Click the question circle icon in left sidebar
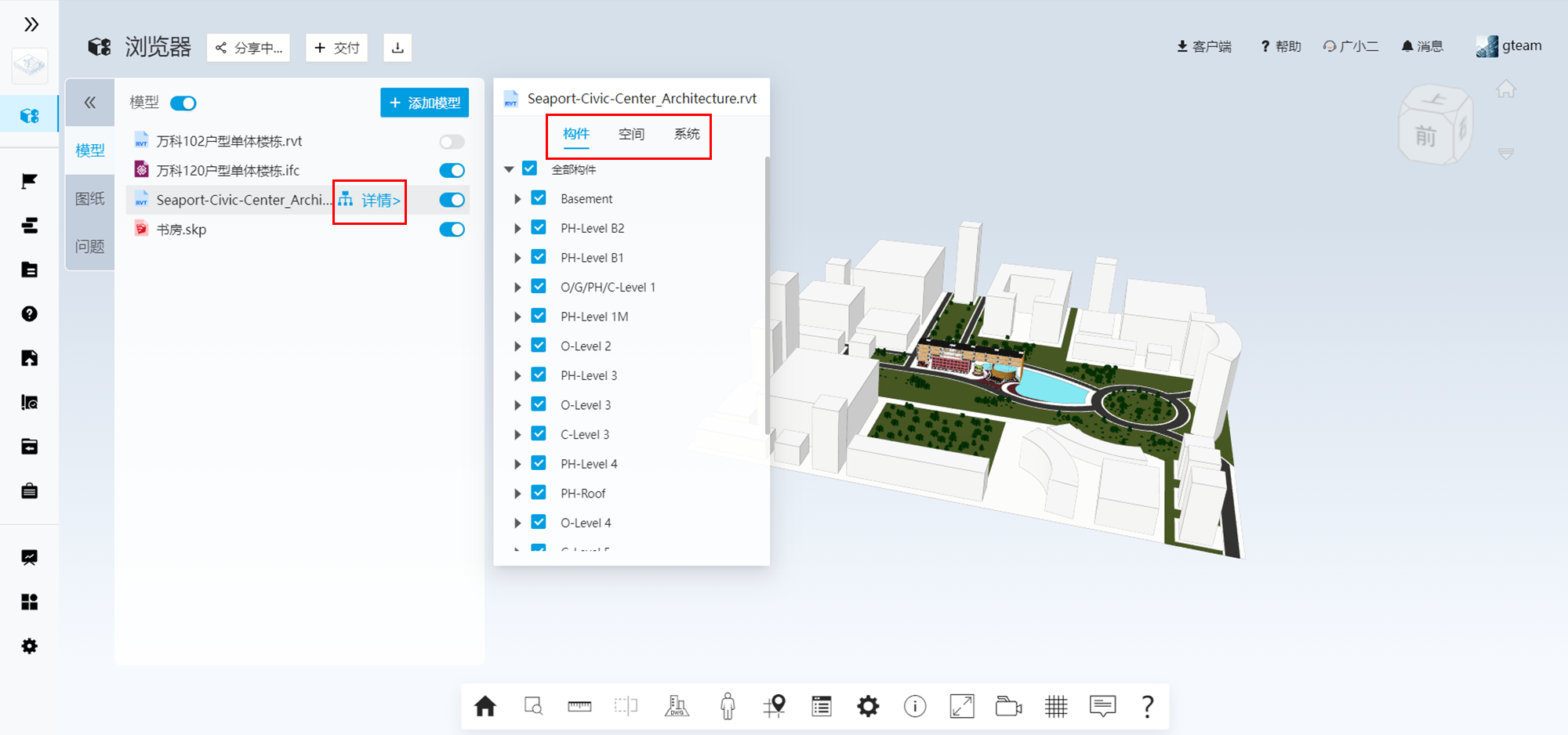1568x735 pixels. tap(30, 313)
